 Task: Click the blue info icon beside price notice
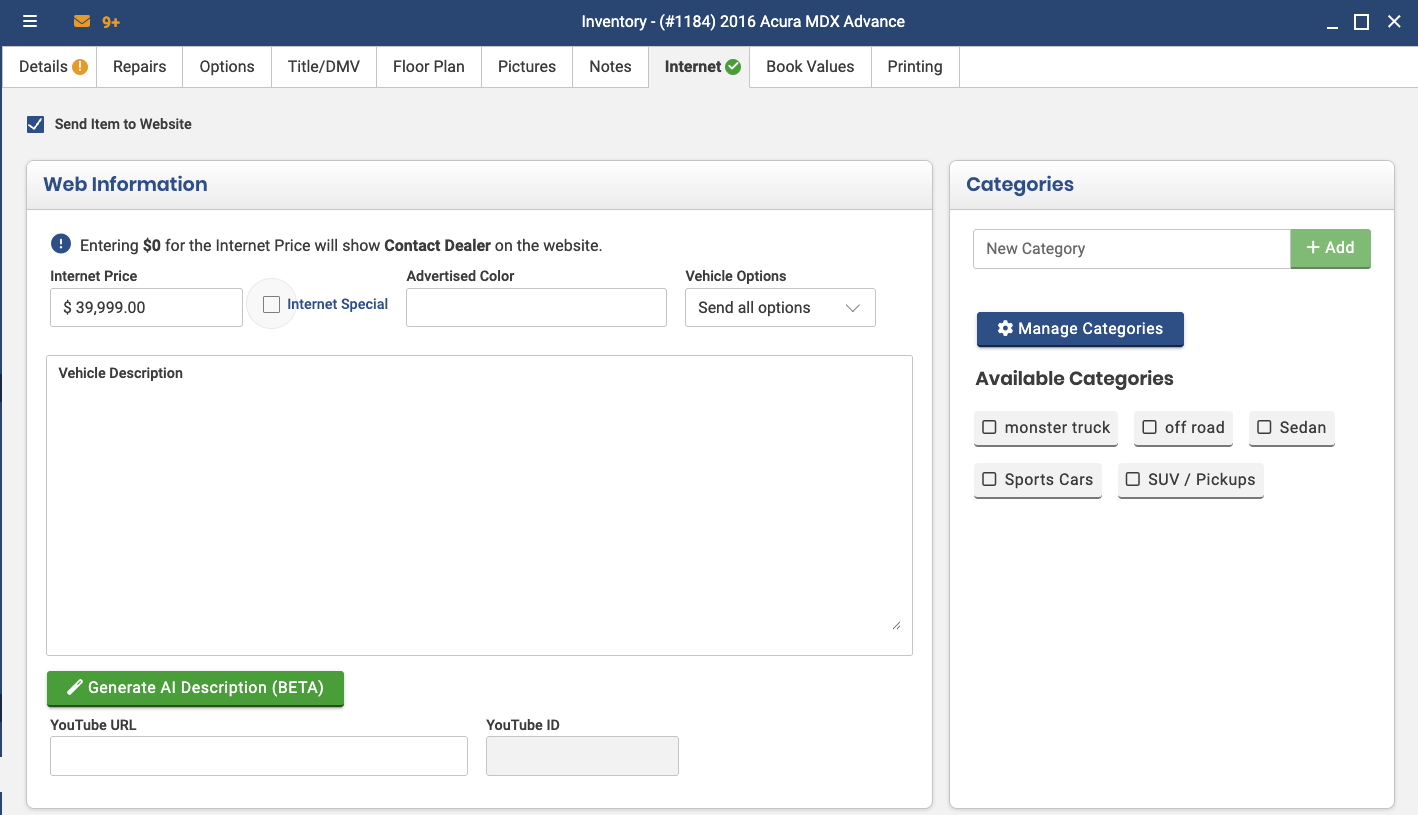tap(61, 244)
